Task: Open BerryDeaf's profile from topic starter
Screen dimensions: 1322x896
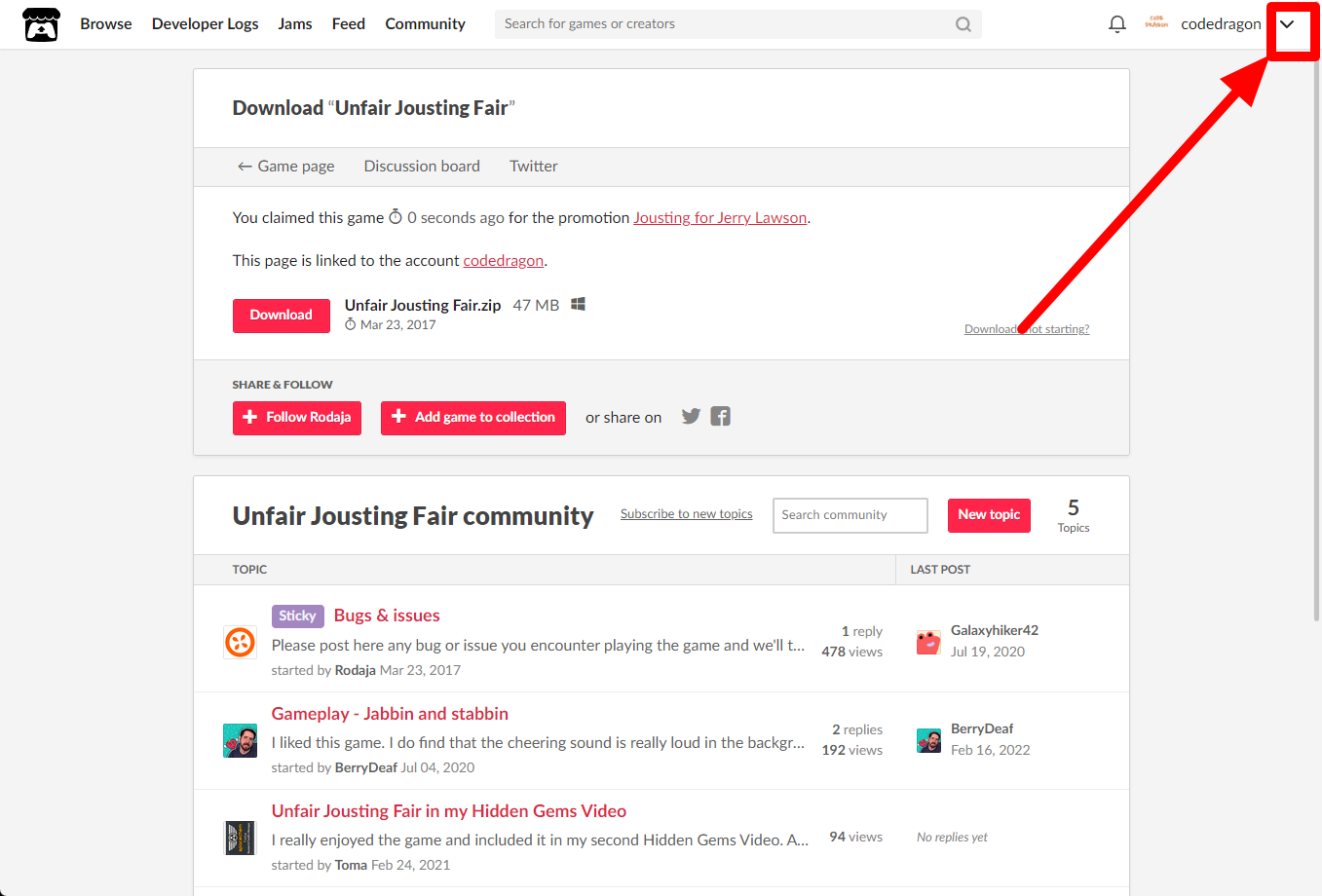Action: (365, 767)
